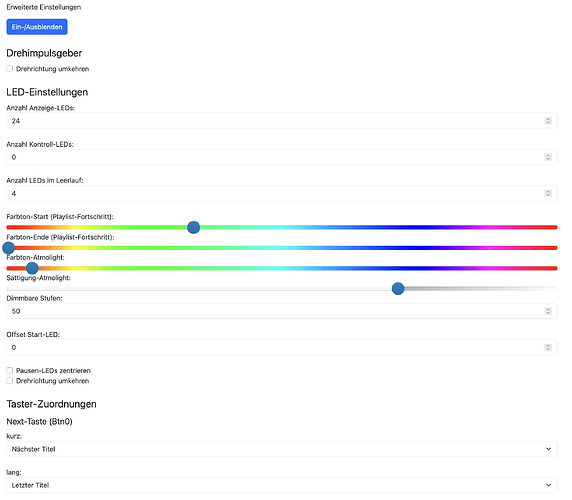Click the Anzahl Anzeige-LEDs stepper arrows
Screen dimensions: 572x500
[x=548, y=121]
